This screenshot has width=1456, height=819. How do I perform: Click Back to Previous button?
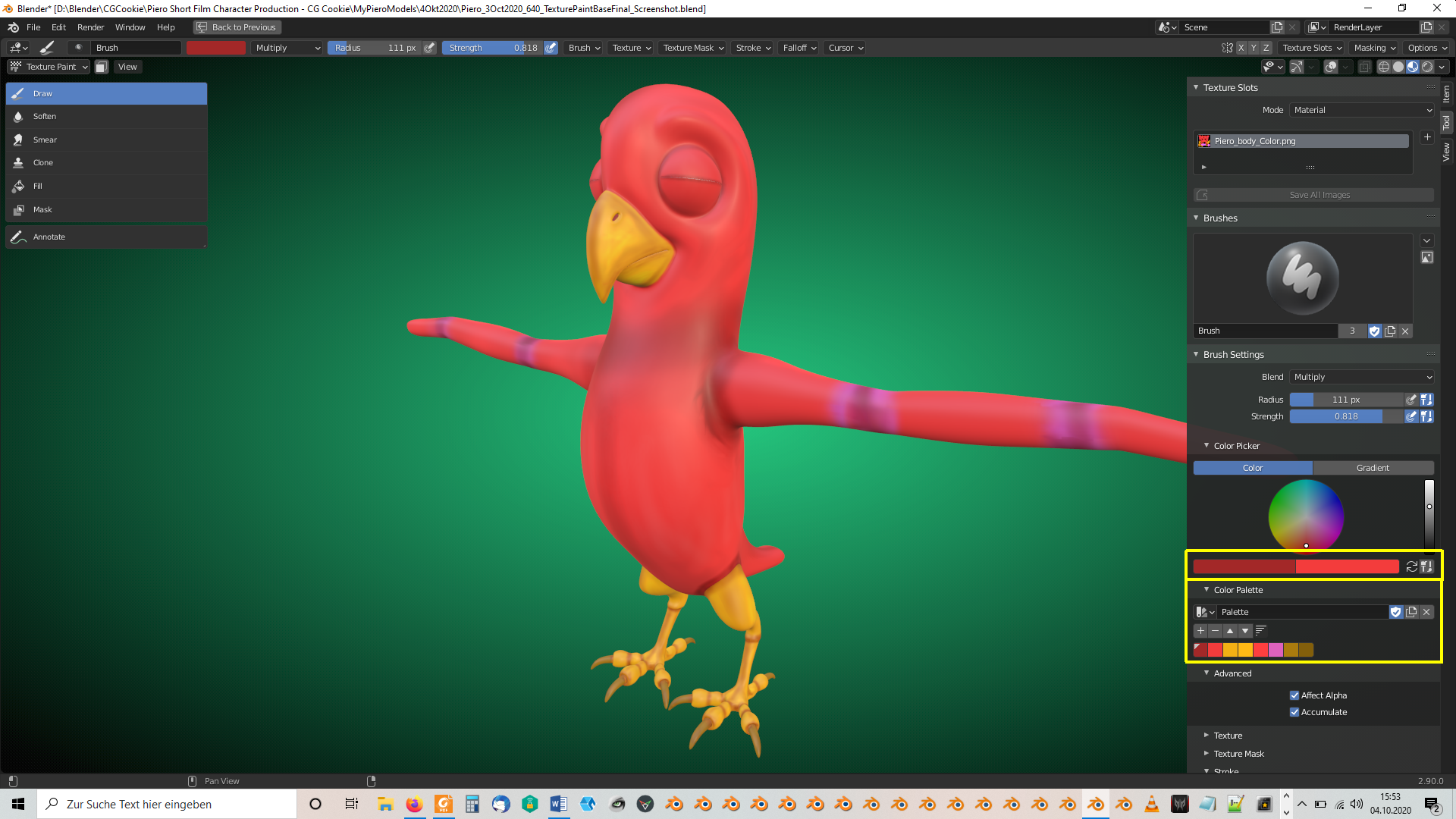(x=237, y=27)
